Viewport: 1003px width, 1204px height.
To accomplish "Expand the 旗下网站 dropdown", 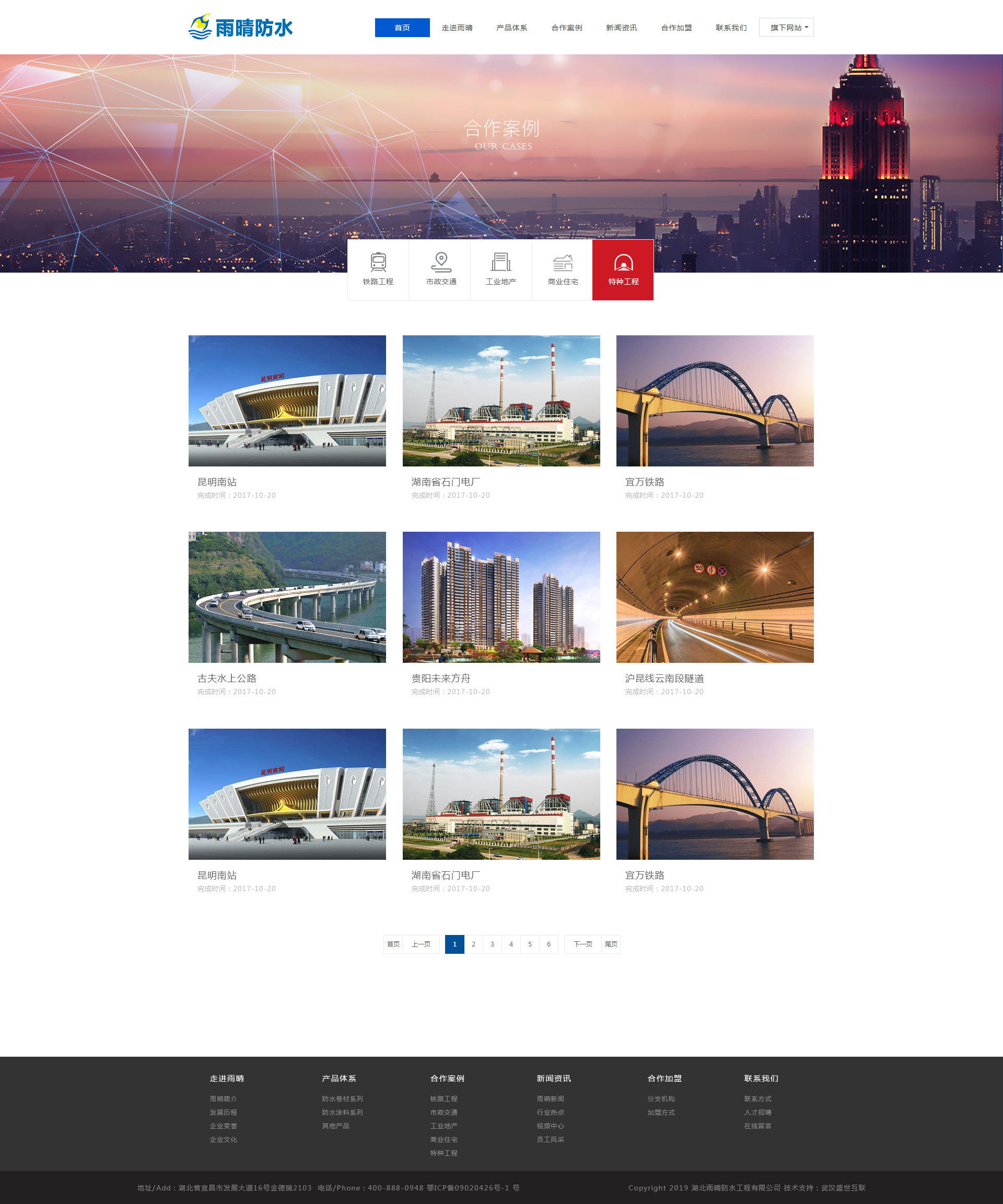I will 786,28.
